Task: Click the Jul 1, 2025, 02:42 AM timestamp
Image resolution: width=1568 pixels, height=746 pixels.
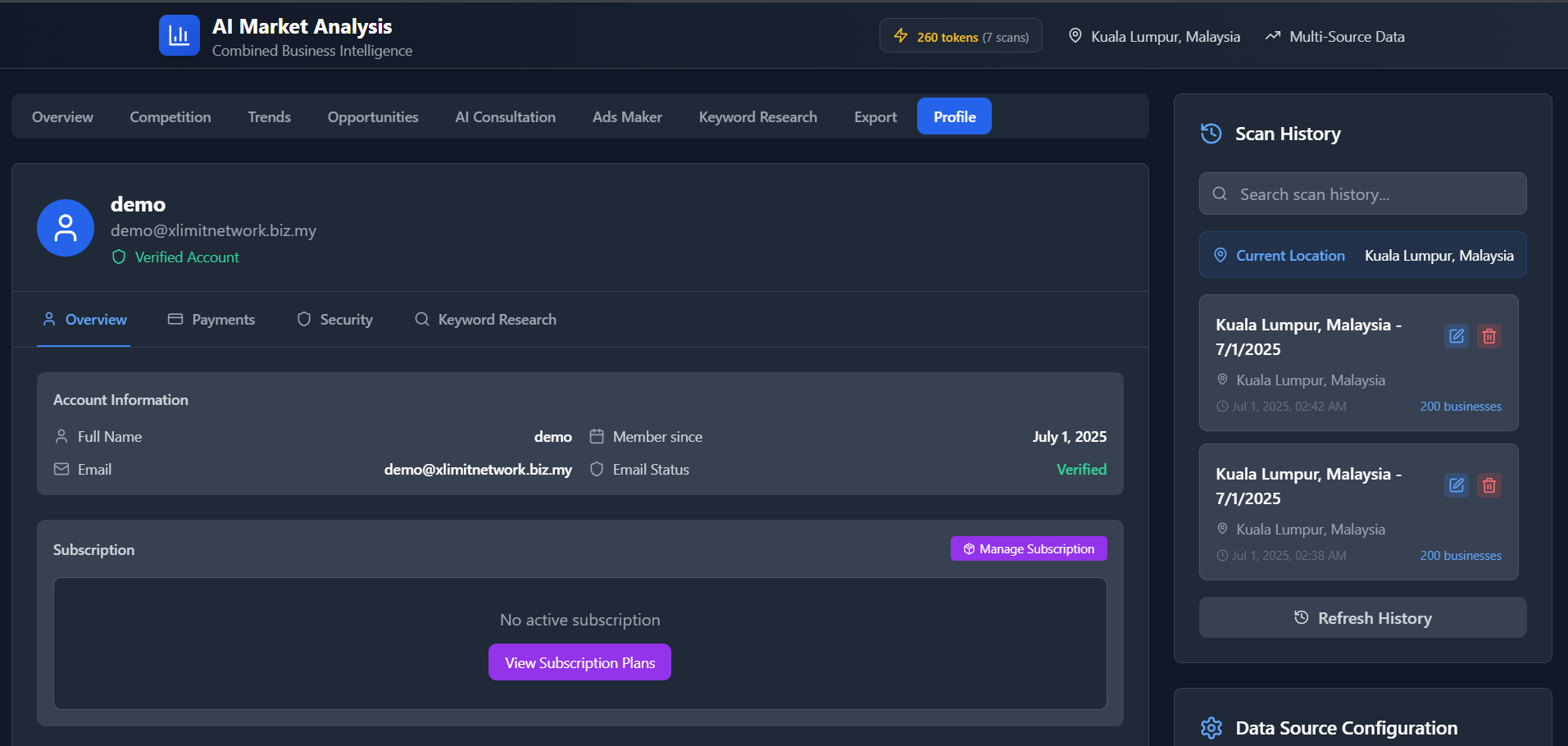Action: click(1289, 407)
